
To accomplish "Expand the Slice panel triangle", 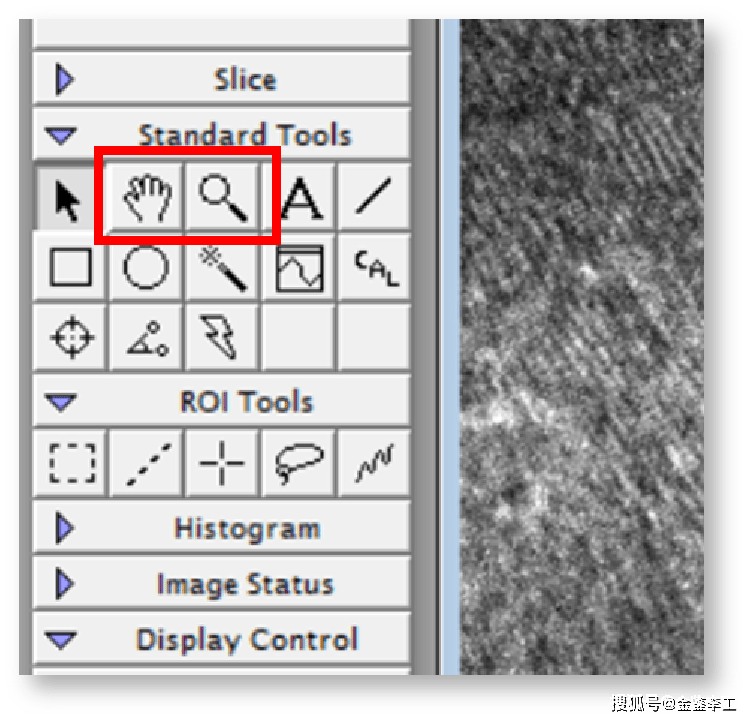I will pyautogui.click(x=64, y=79).
